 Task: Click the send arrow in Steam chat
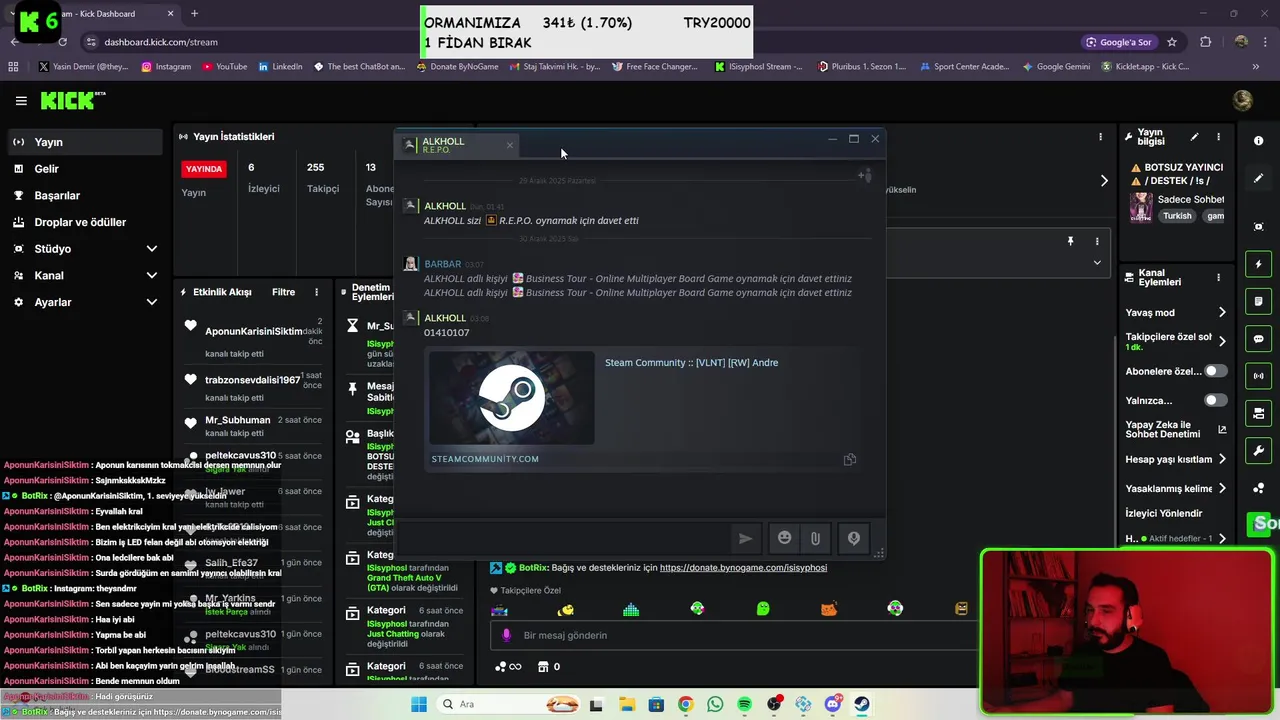click(745, 538)
